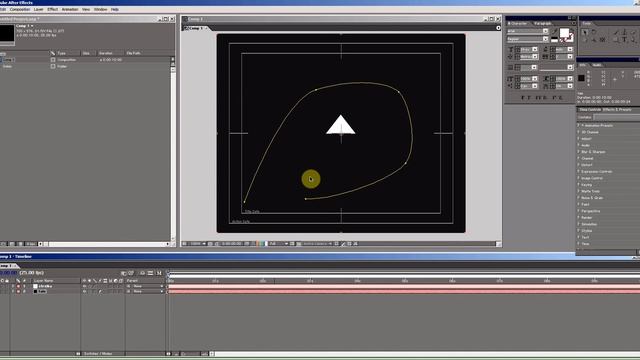Switch to the Paragraph tab
The height and width of the screenshot is (360, 640).
(543, 23)
